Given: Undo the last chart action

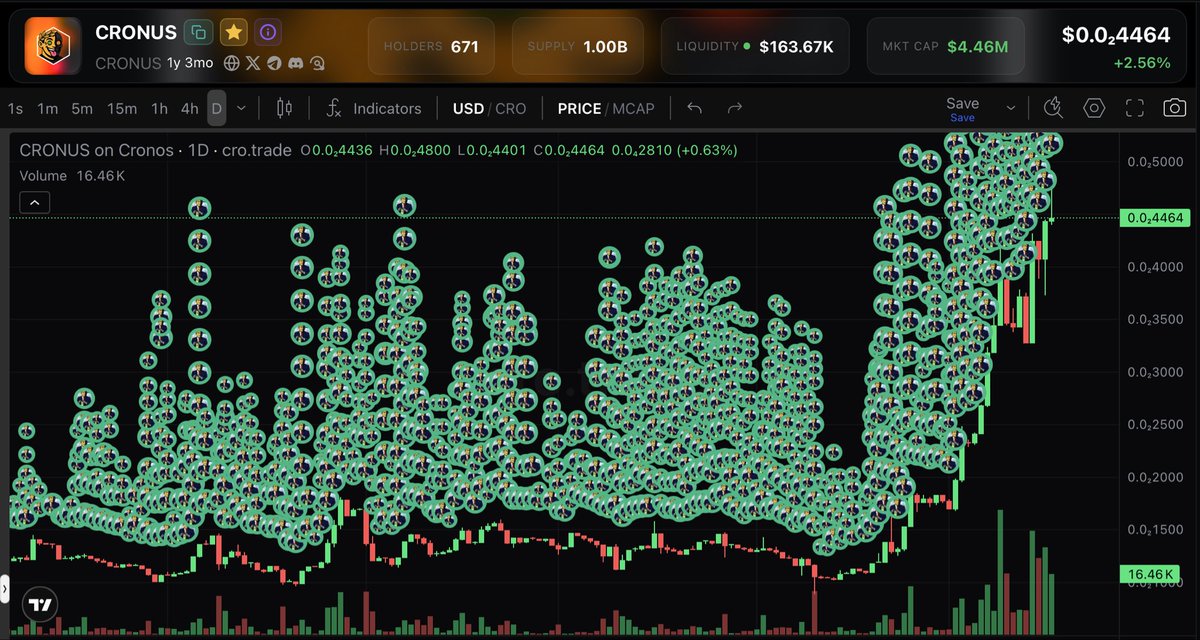Looking at the screenshot, I should (x=695, y=108).
